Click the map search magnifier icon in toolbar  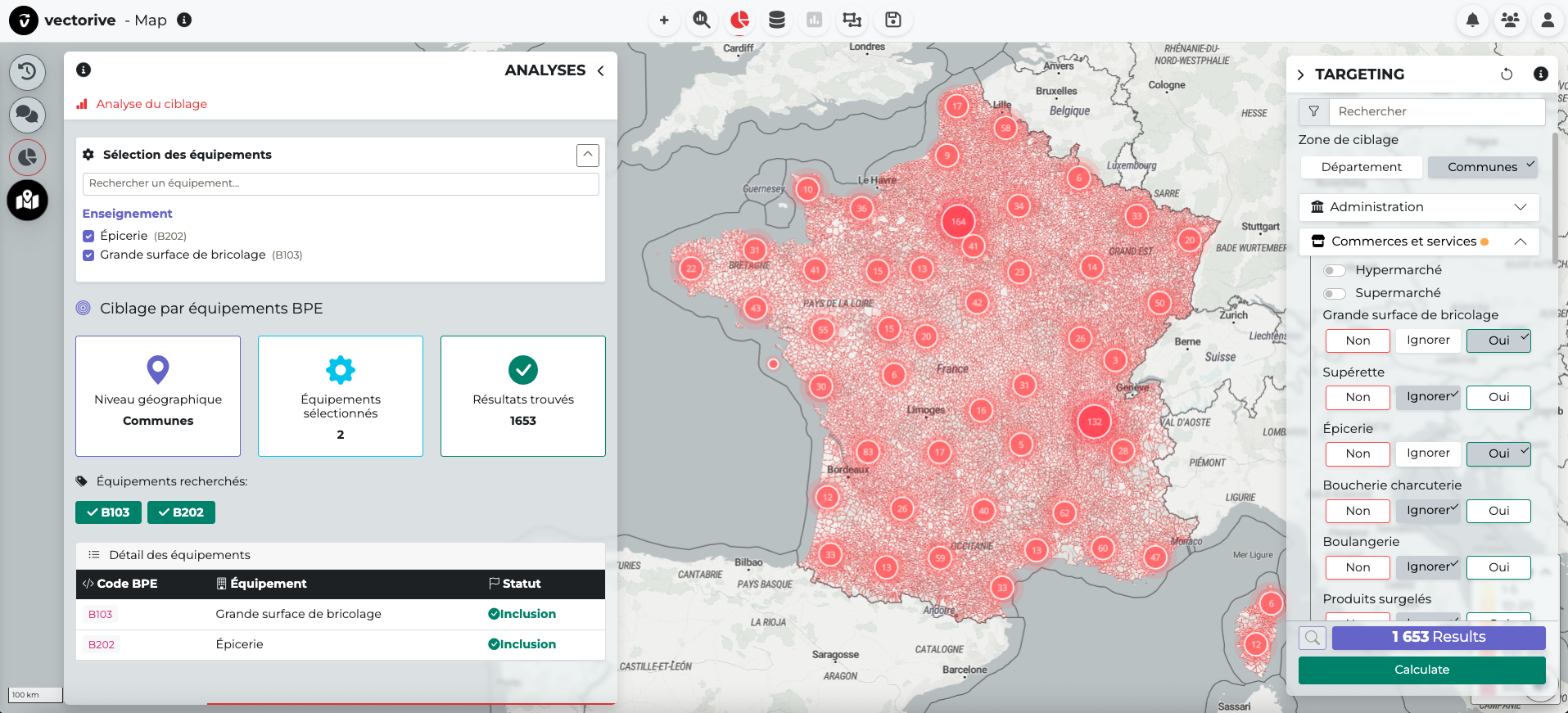701,20
